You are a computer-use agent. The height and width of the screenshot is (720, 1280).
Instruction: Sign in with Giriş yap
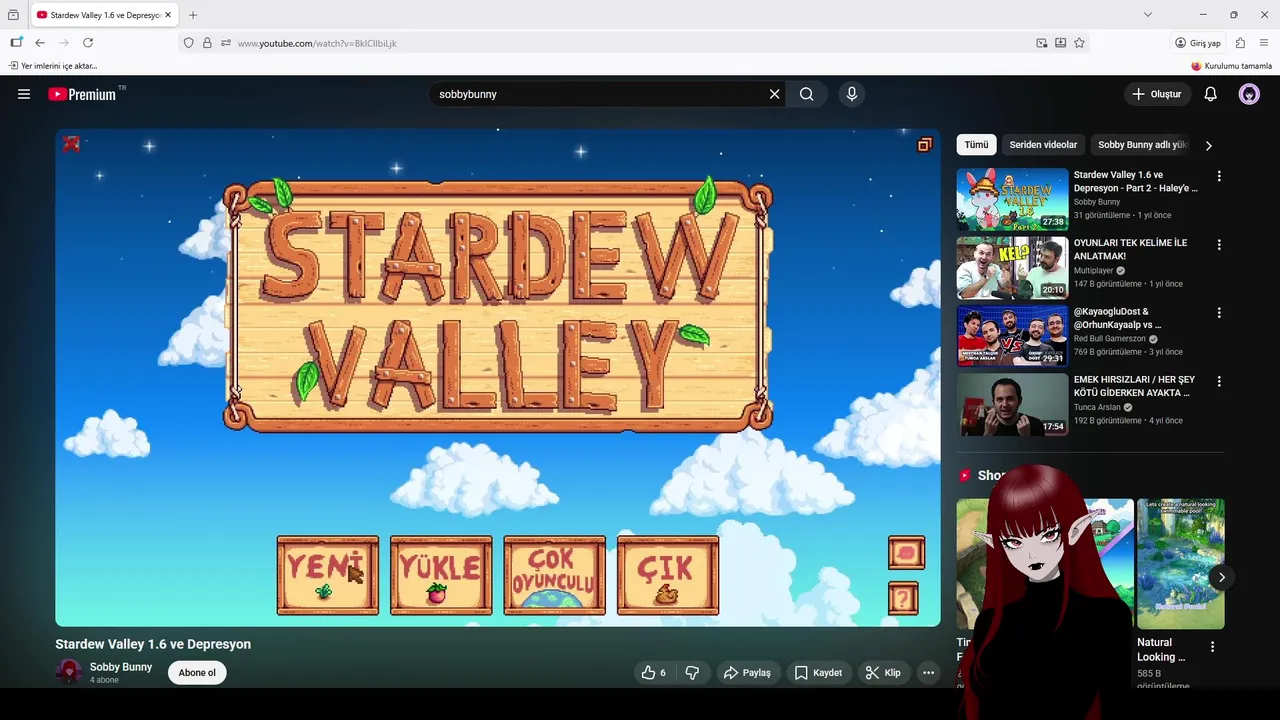click(1198, 43)
